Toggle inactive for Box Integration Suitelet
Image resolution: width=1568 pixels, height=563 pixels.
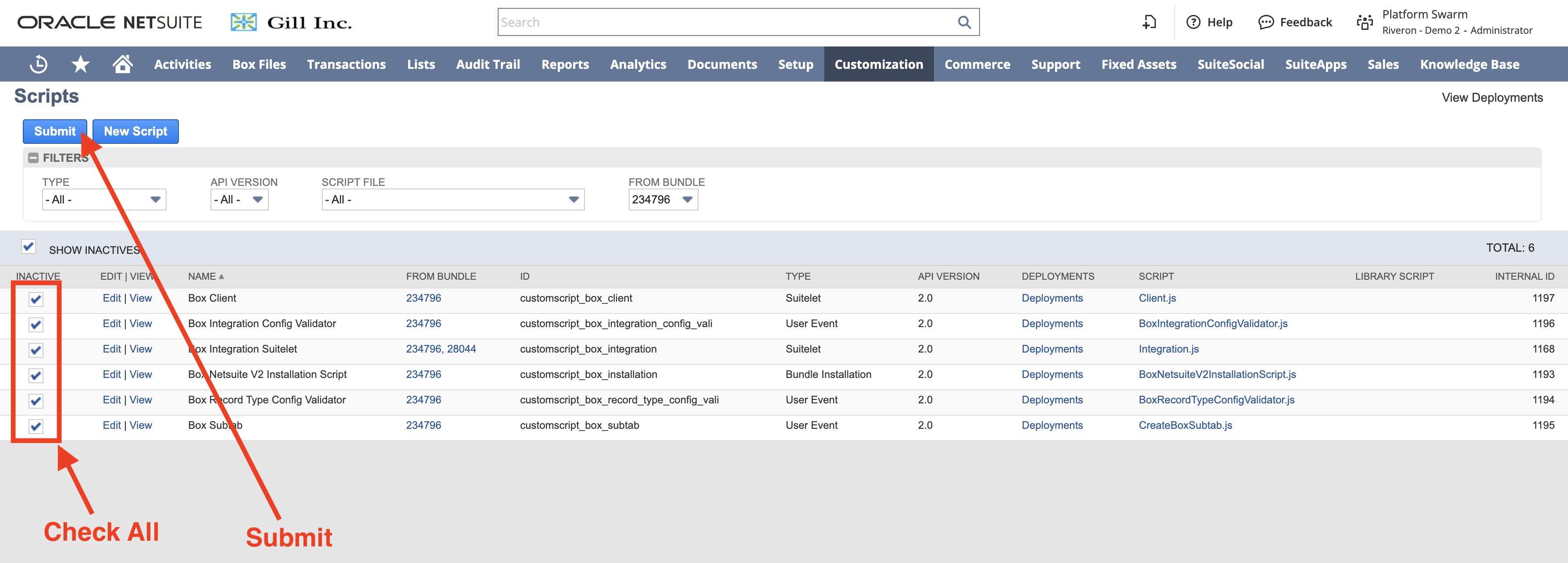pos(36,350)
